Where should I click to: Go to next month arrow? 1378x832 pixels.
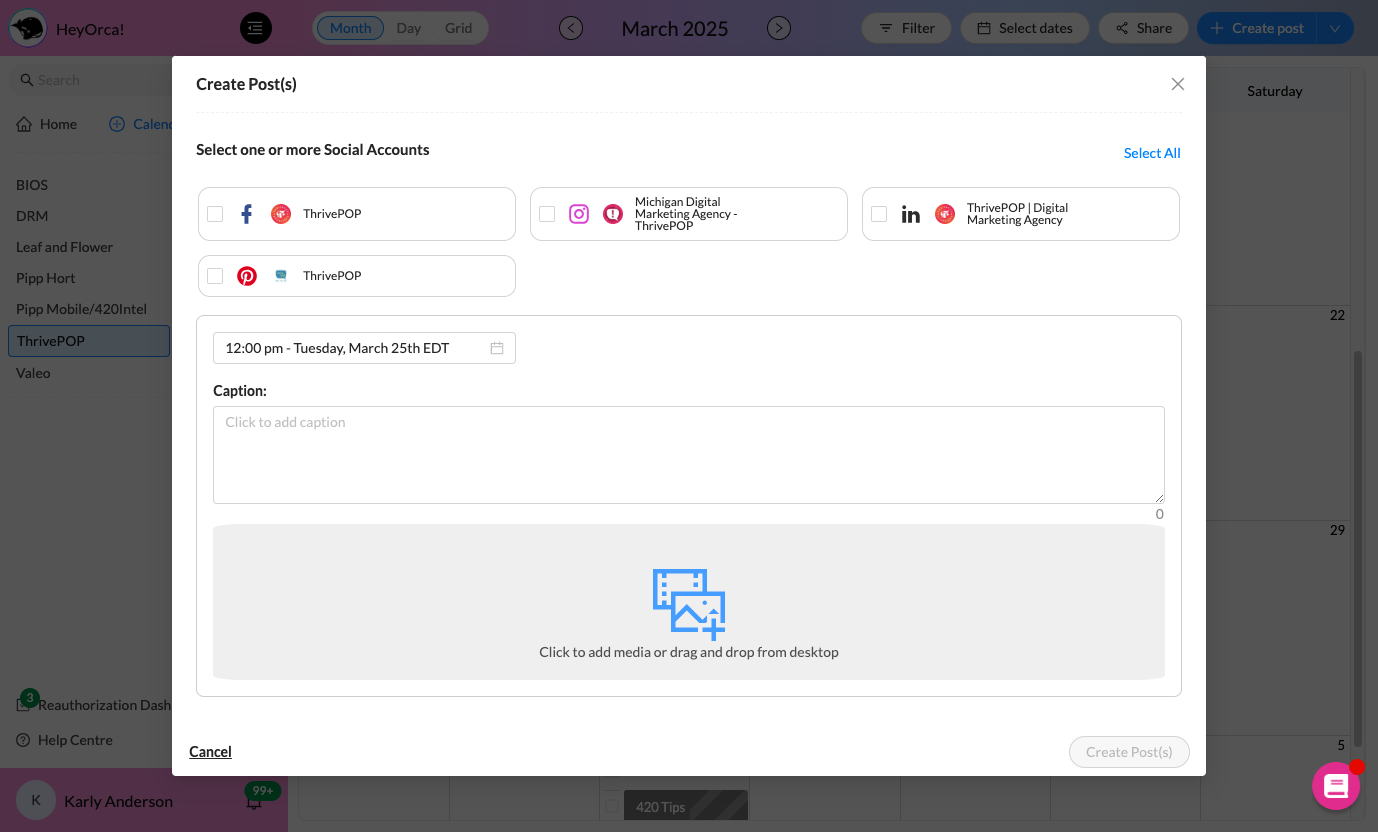pyautogui.click(x=779, y=28)
